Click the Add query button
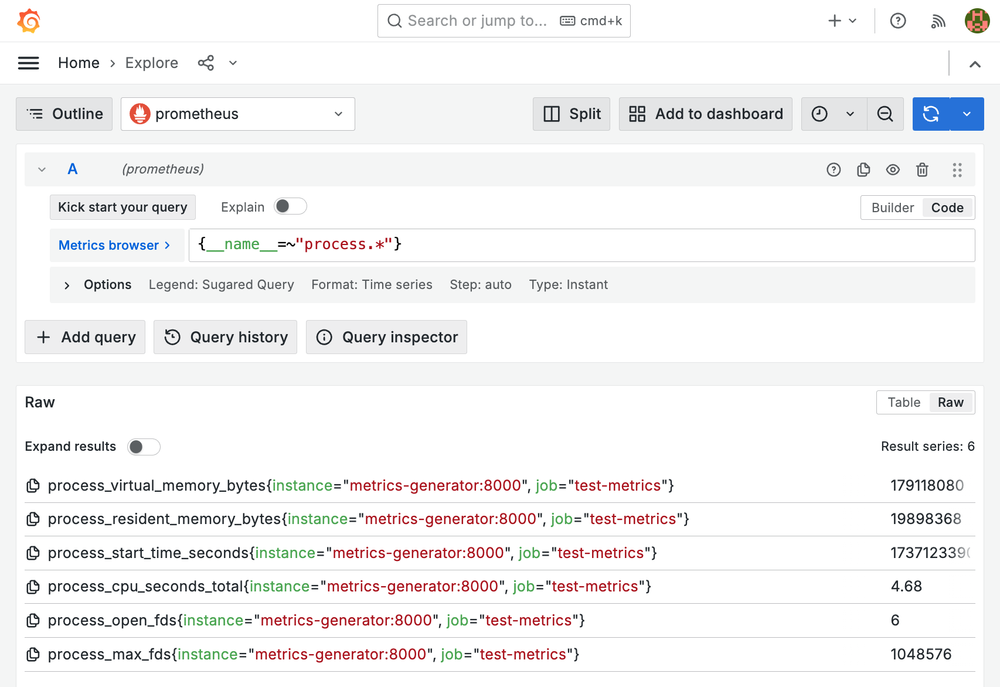Viewport: 1000px width, 687px height. click(x=86, y=337)
